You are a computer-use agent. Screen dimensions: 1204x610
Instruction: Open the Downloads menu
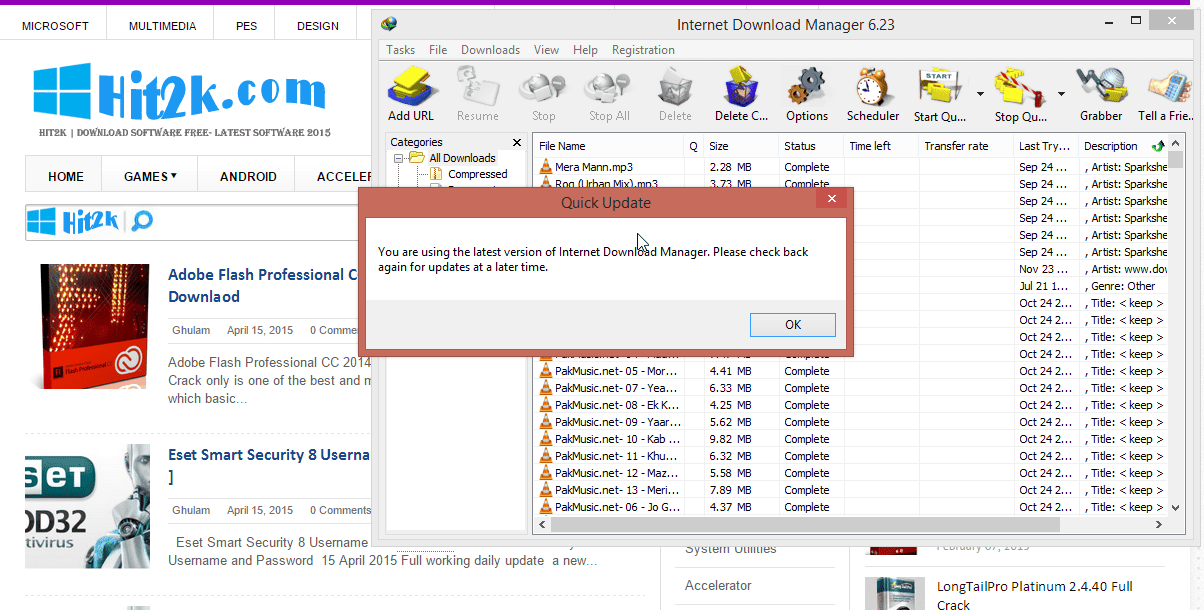pyautogui.click(x=490, y=50)
